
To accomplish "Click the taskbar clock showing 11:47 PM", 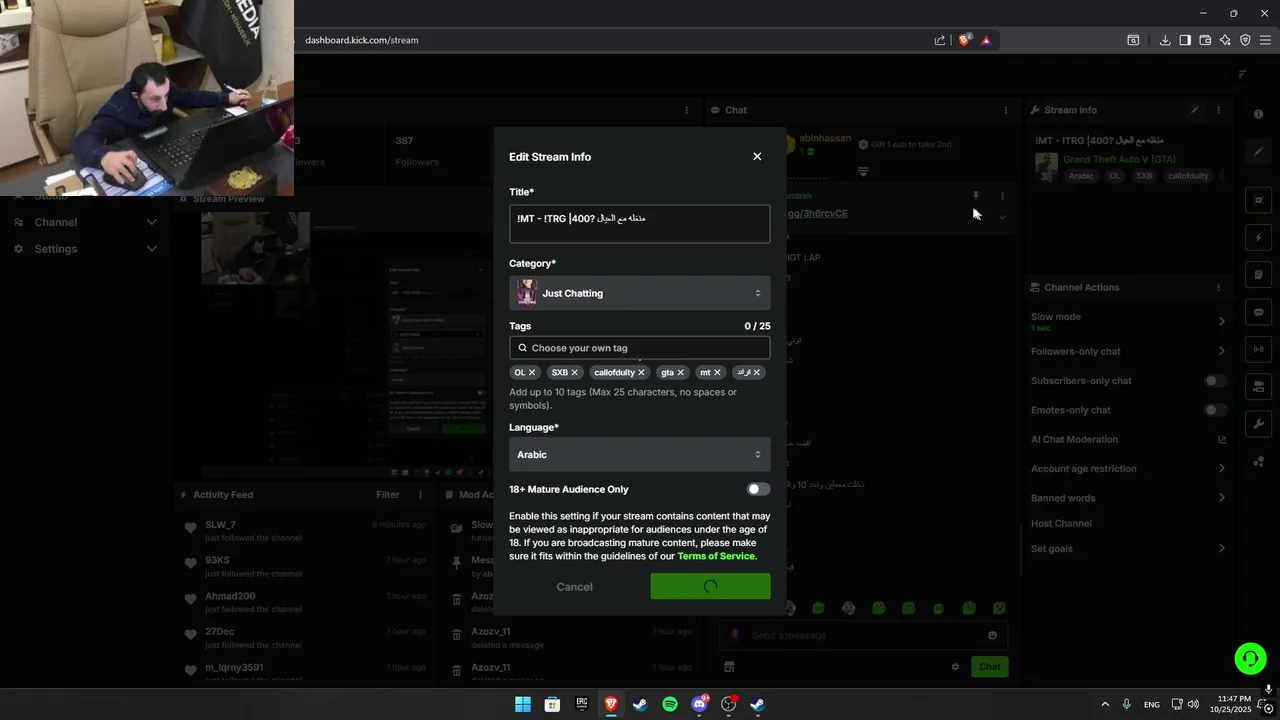I will 1230,704.
